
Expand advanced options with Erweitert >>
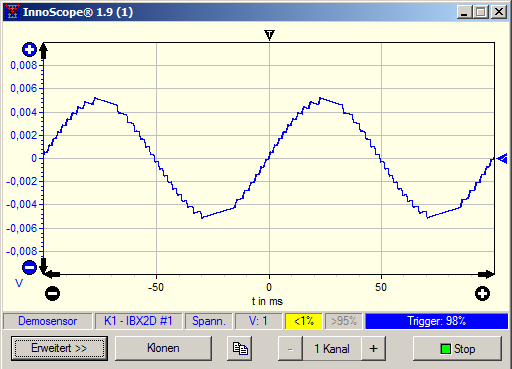[x=59, y=348]
